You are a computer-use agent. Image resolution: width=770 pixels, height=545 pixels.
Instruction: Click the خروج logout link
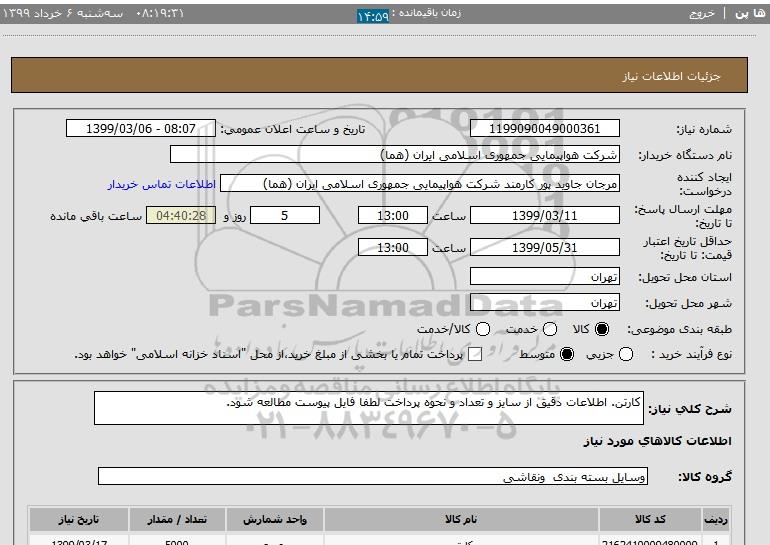pyautogui.click(x=702, y=13)
